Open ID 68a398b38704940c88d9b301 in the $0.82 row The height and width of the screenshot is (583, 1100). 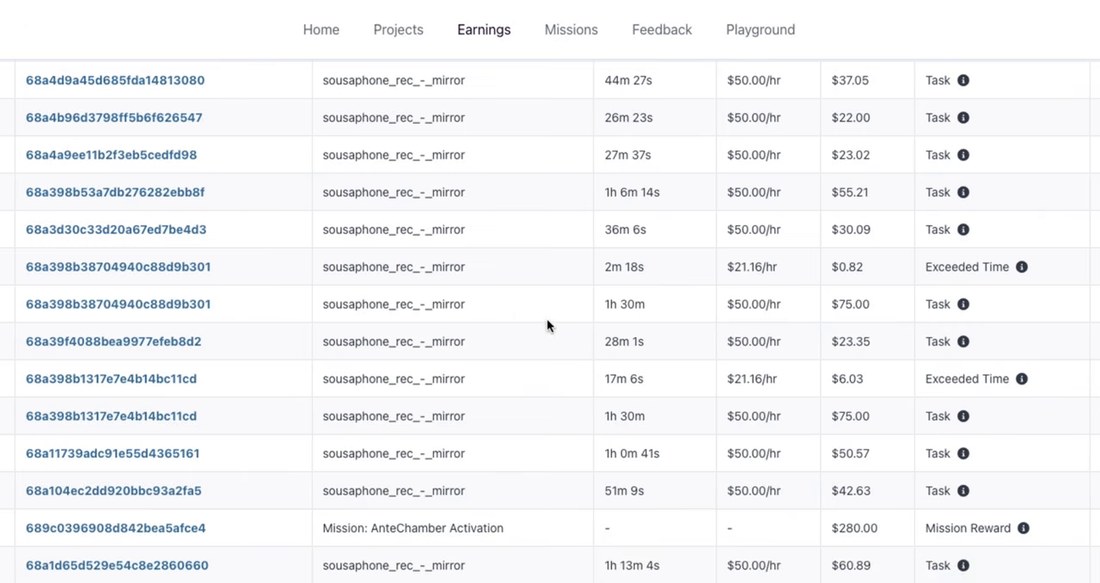(x=118, y=267)
